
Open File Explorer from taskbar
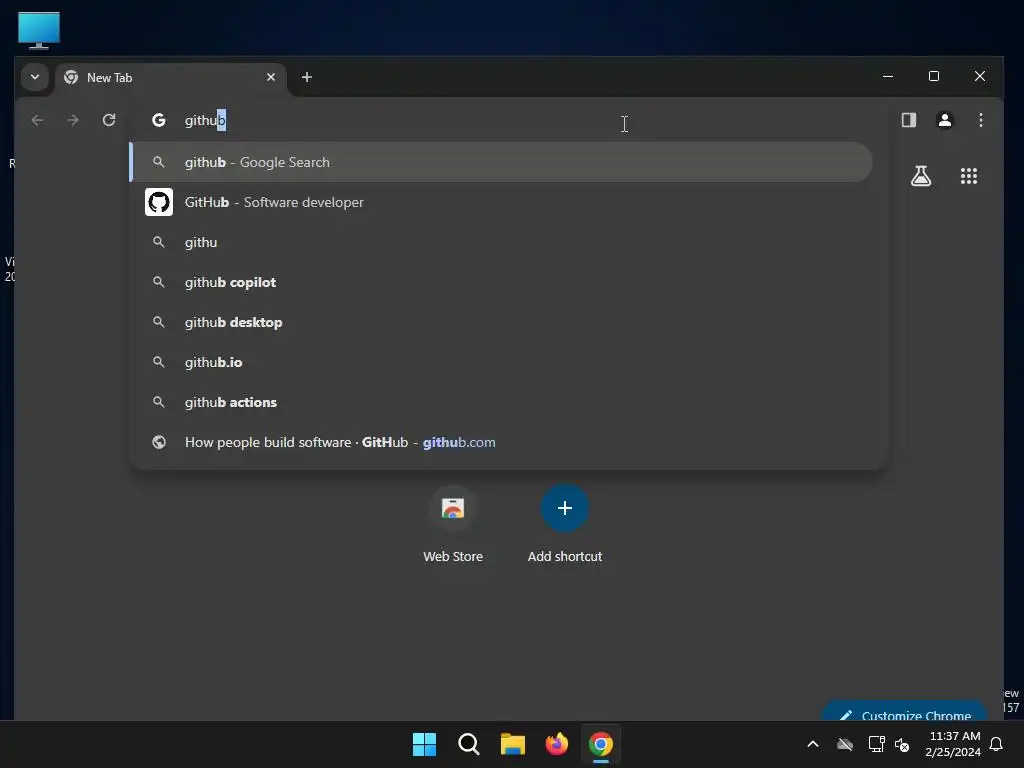pos(513,744)
